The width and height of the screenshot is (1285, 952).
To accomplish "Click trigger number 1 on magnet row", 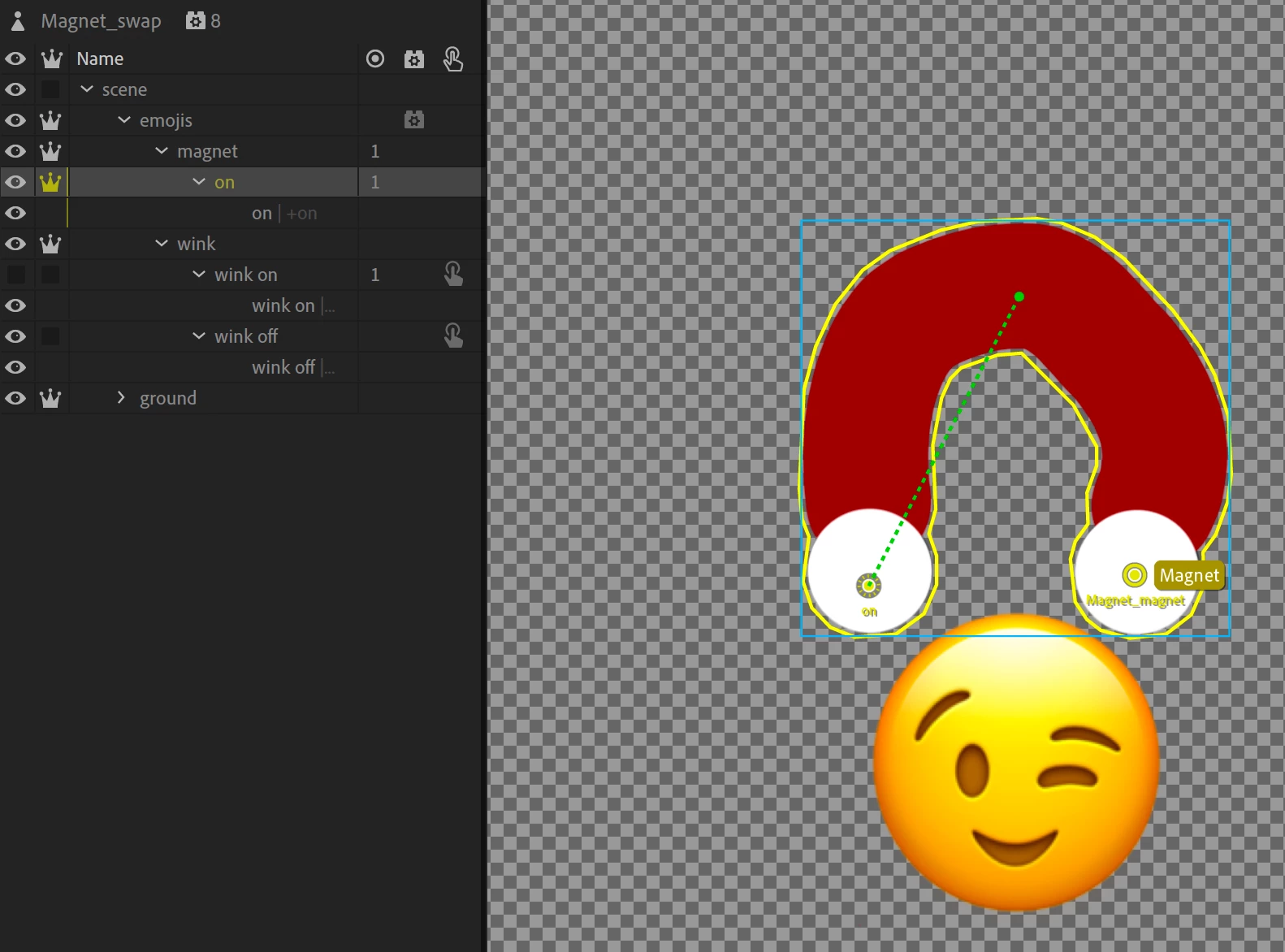I will click(375, 151).
